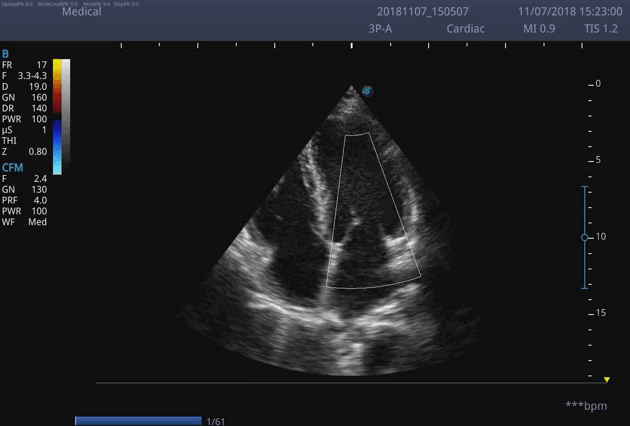Click the WriteFR: 9.4 debug readout

(x=96, y=4)
